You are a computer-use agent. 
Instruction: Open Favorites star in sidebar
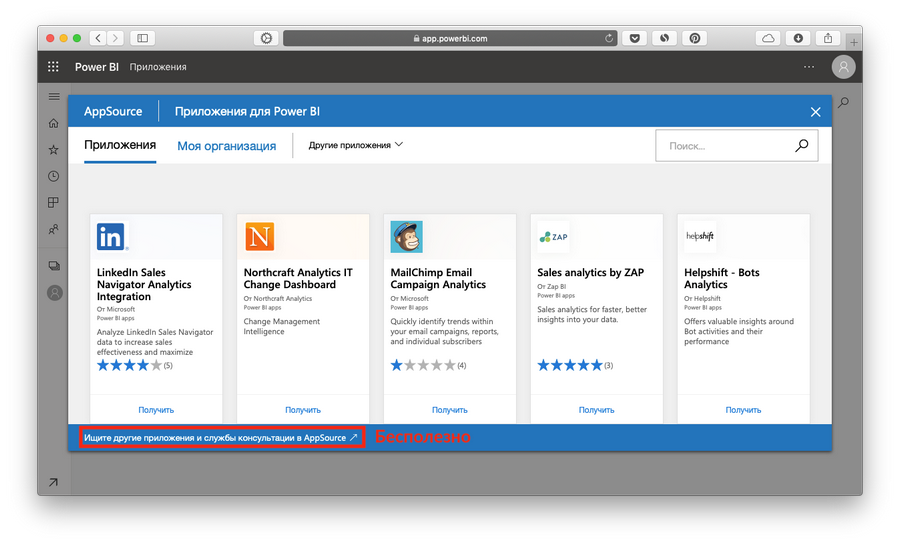click(x=54, y=149)
